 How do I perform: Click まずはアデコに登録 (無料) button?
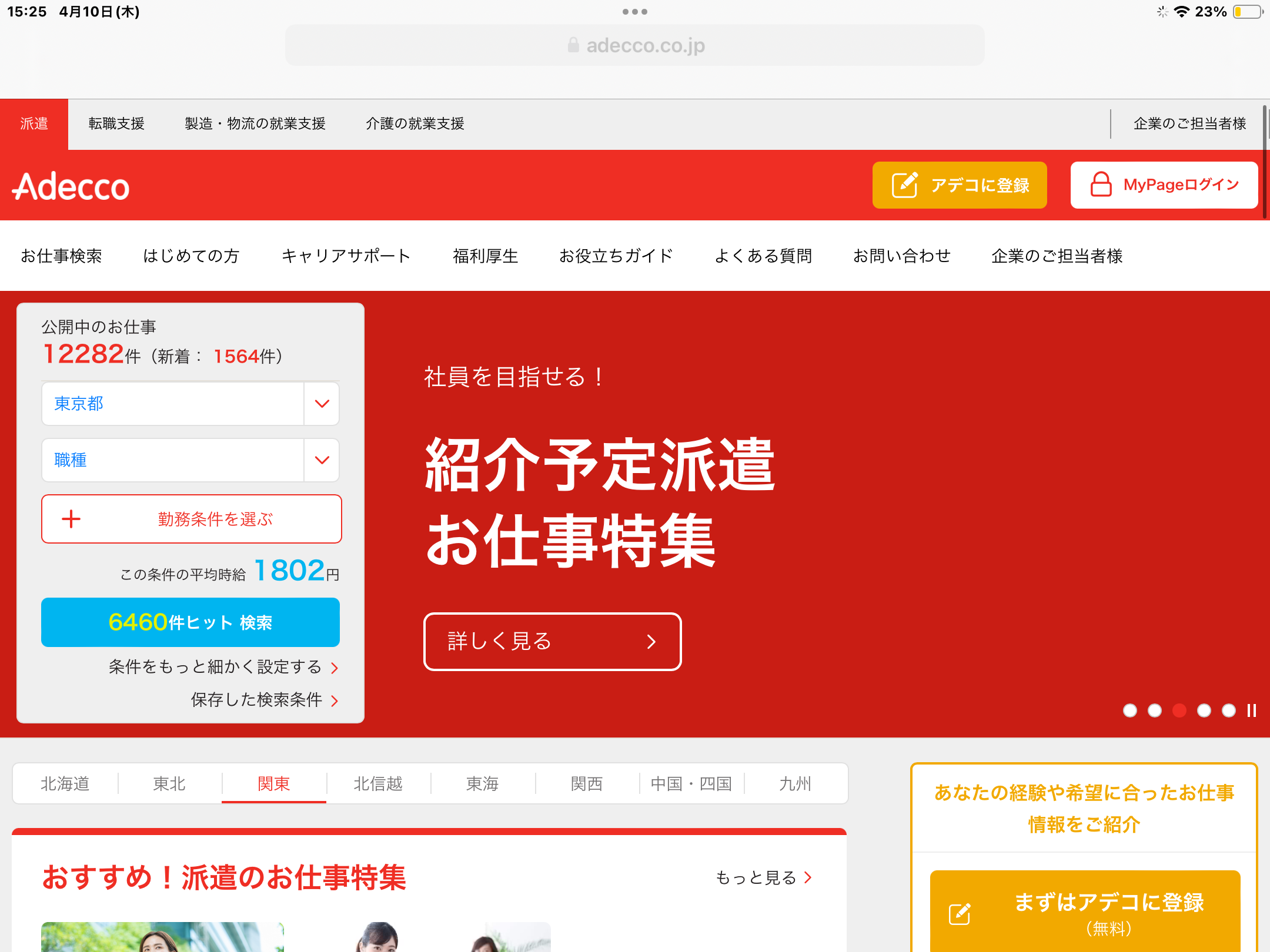click(1085, 911)
